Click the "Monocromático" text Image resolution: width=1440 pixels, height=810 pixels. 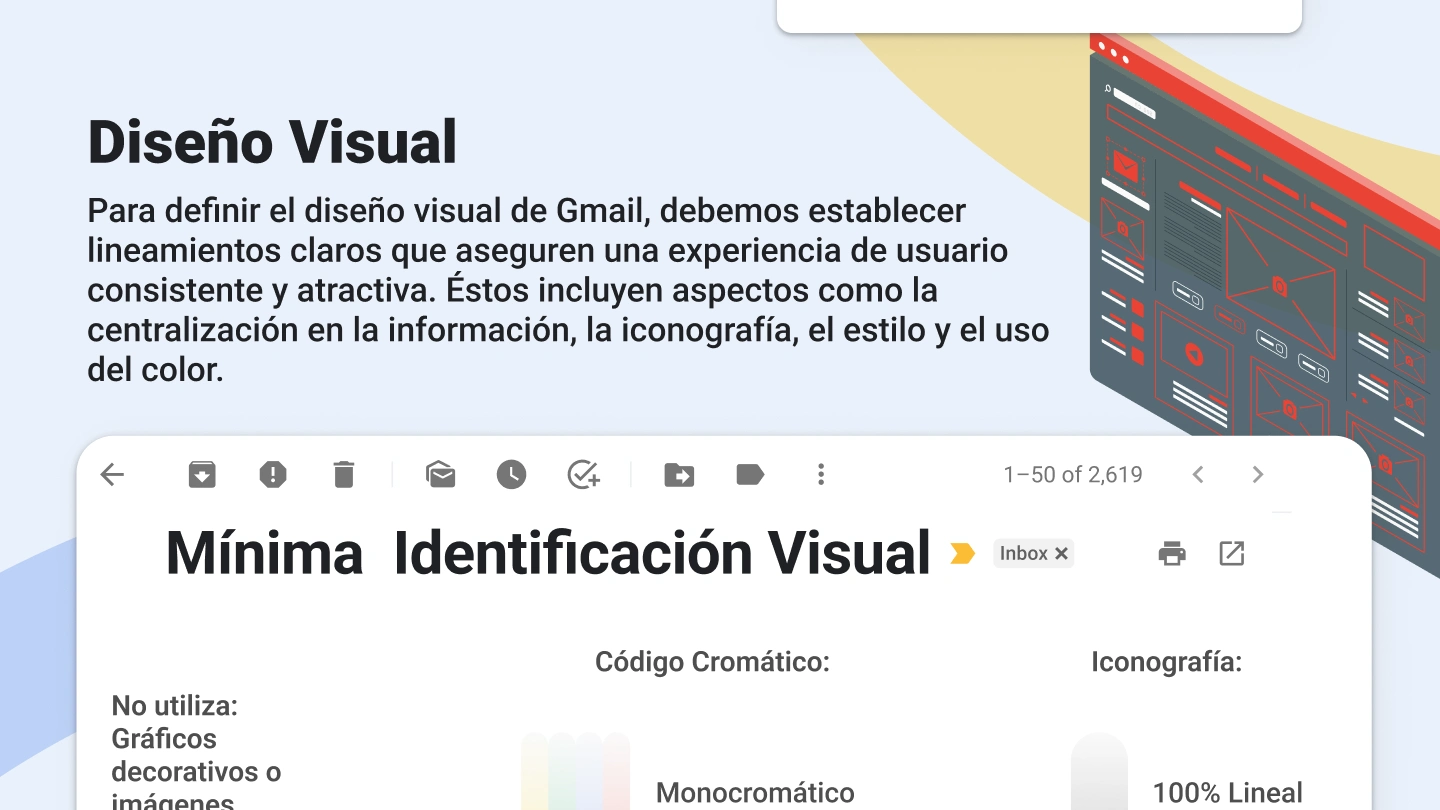click(755, 794)
